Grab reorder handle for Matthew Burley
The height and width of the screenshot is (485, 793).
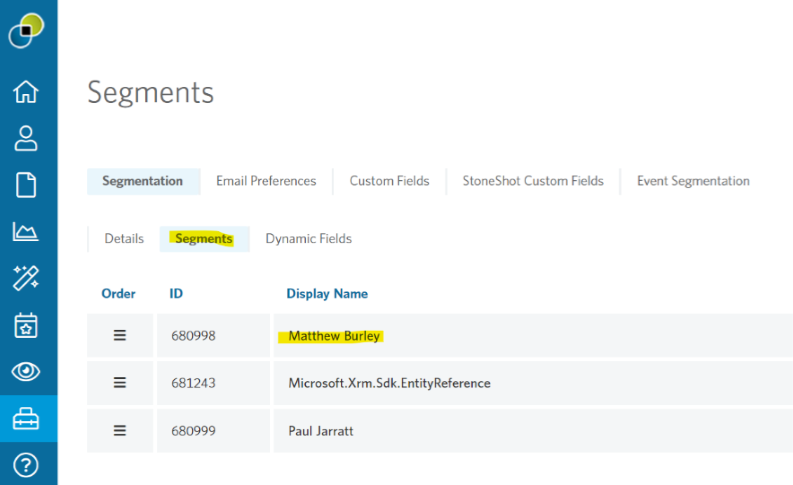[120, 335]
